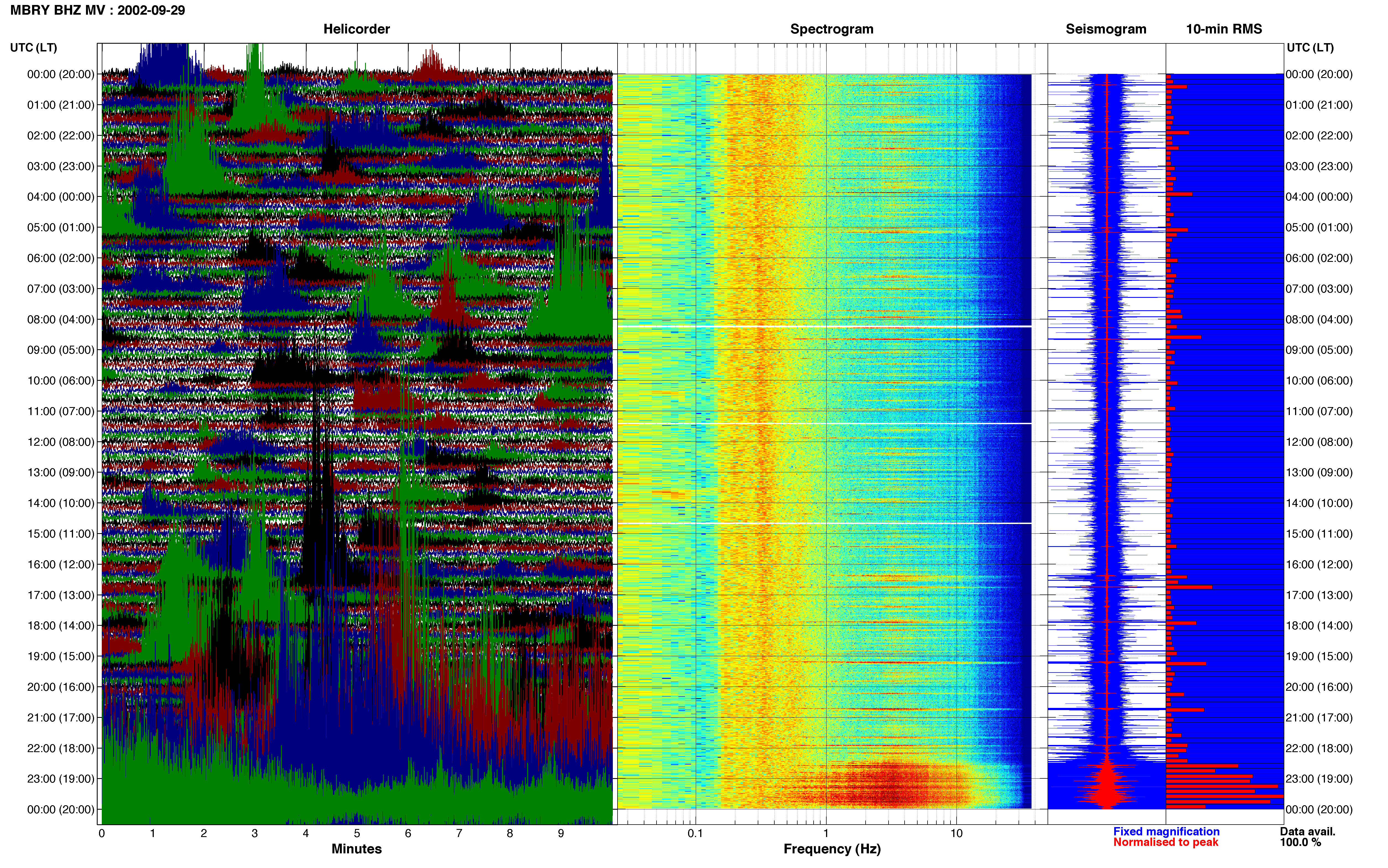Select the Seismogram panel heading
Screen dimensions: 1388x868
tap(1106, 29)
